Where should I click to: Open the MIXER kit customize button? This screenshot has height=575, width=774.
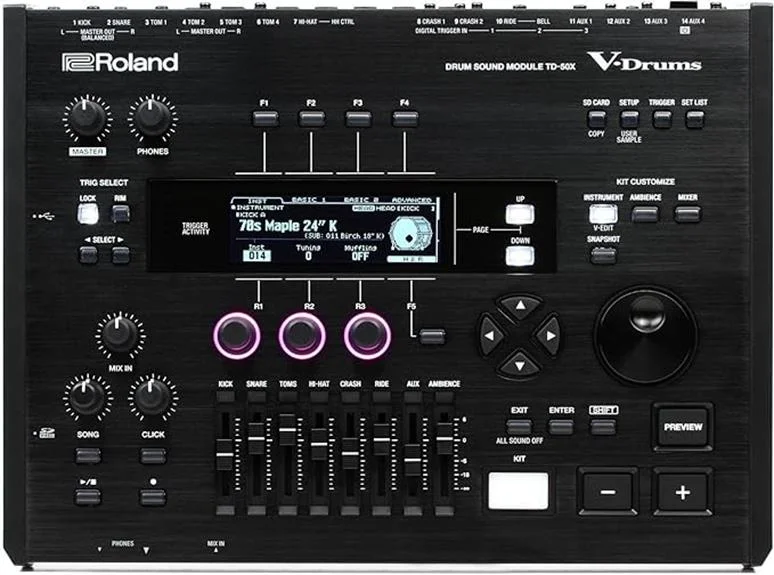(x=688, y=214)
